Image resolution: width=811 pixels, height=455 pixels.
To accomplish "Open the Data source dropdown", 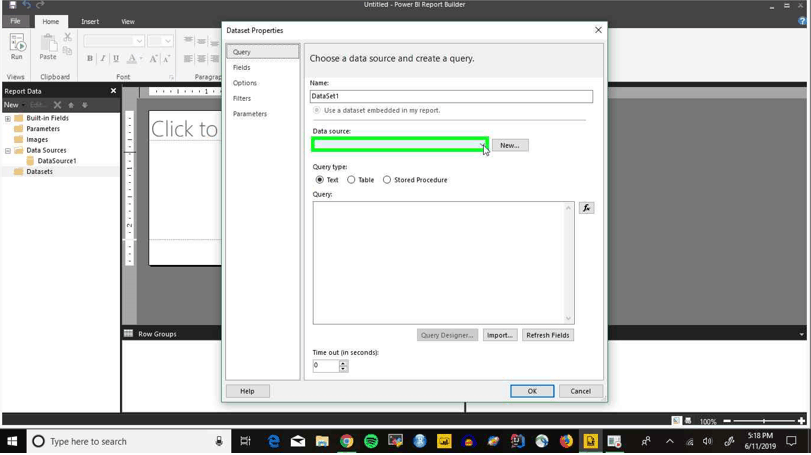I will click(x=400, y=145).
